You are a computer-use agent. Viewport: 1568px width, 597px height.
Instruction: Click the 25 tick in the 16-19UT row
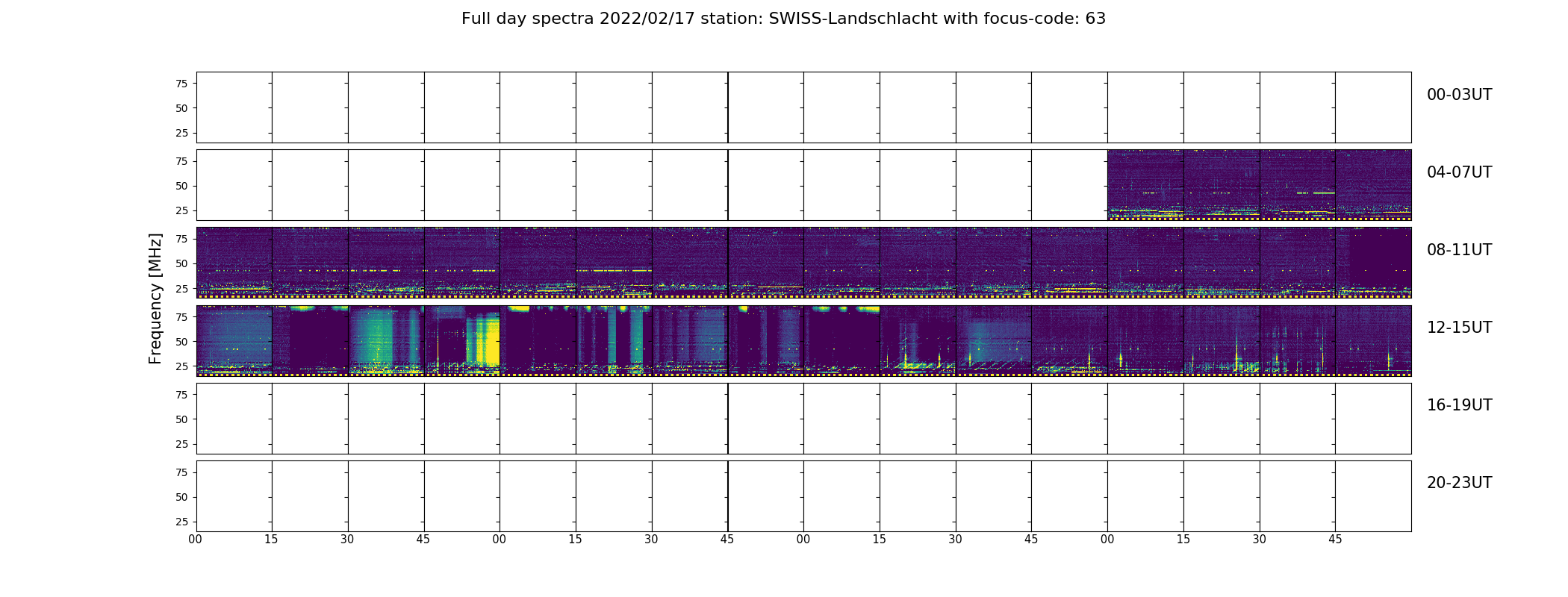181,444
